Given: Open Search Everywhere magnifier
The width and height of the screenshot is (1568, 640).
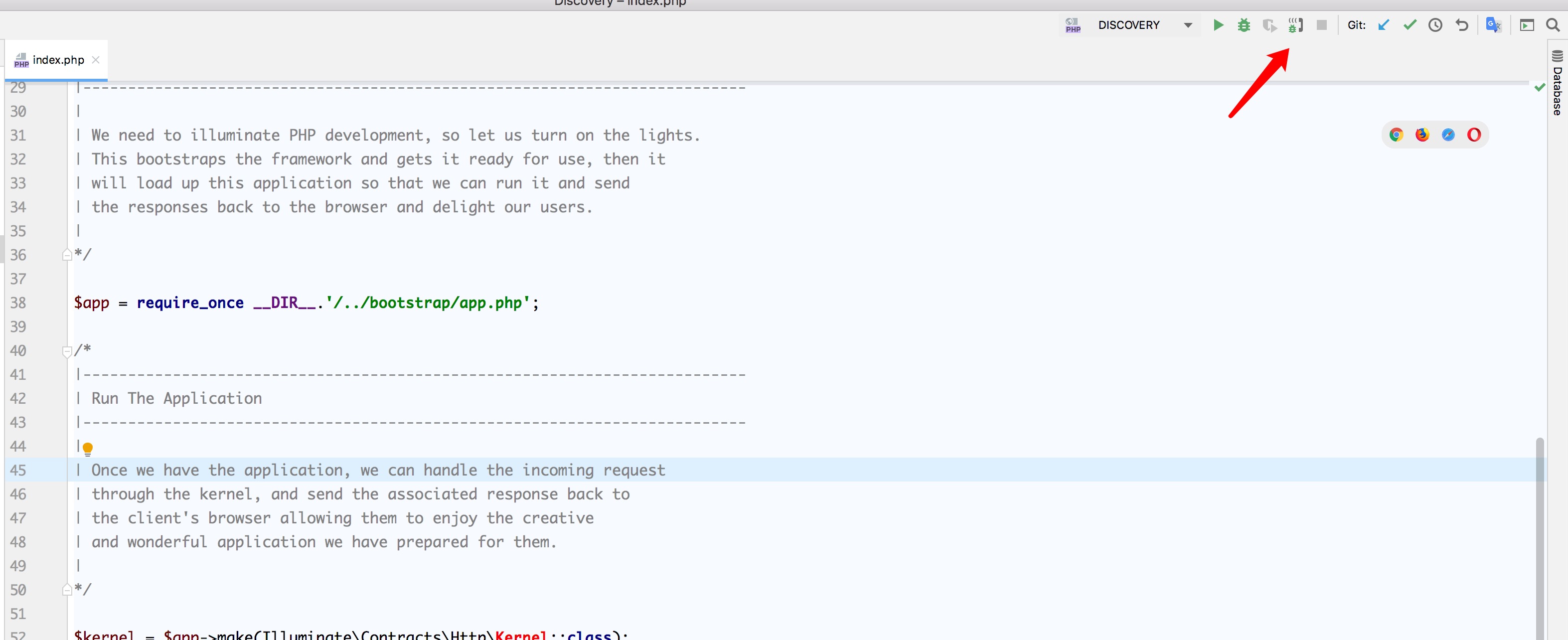Looking at the screenshot, I should coord(1553,25).
